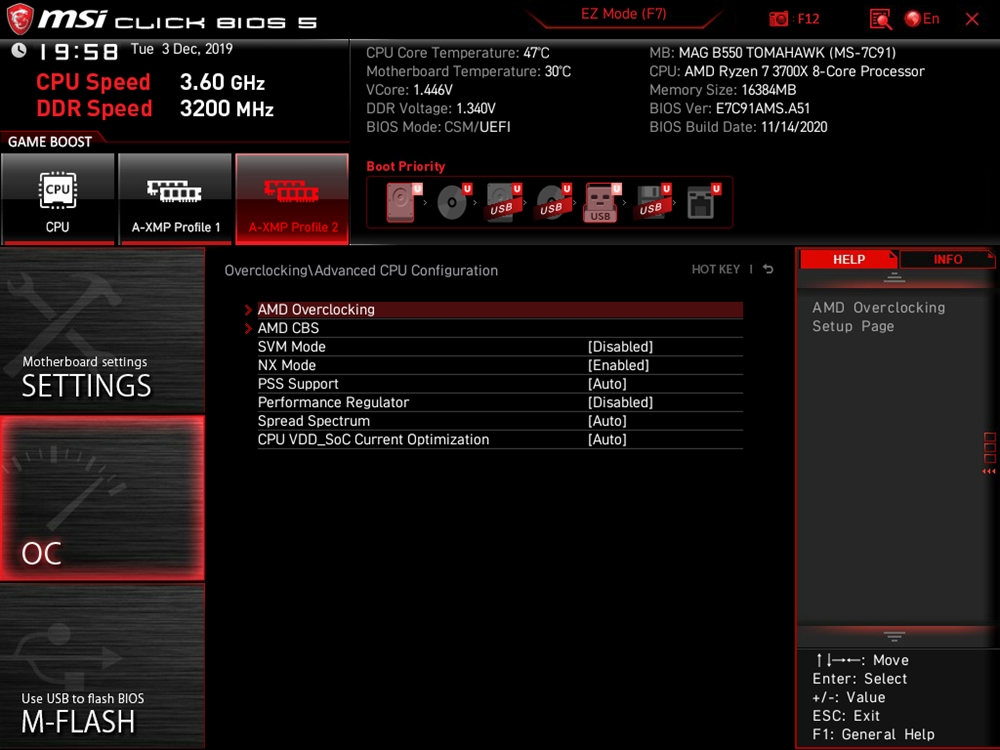Click the BIOS Mode CSM/UEFI text
The height and width of the screenshot is (750, 1000).
pyautogui.click(x=438, y=127)
